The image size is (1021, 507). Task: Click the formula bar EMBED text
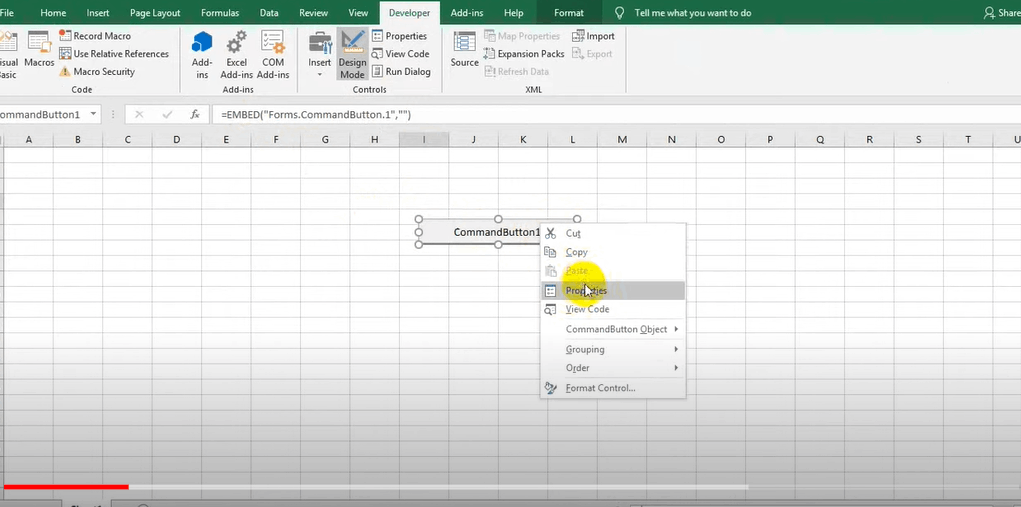tap(316, 115)
